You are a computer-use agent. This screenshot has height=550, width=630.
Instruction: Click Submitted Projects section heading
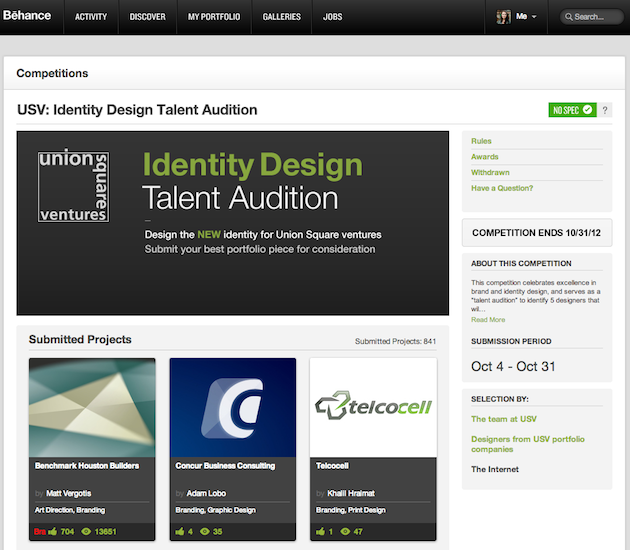(x=80, y=339)
